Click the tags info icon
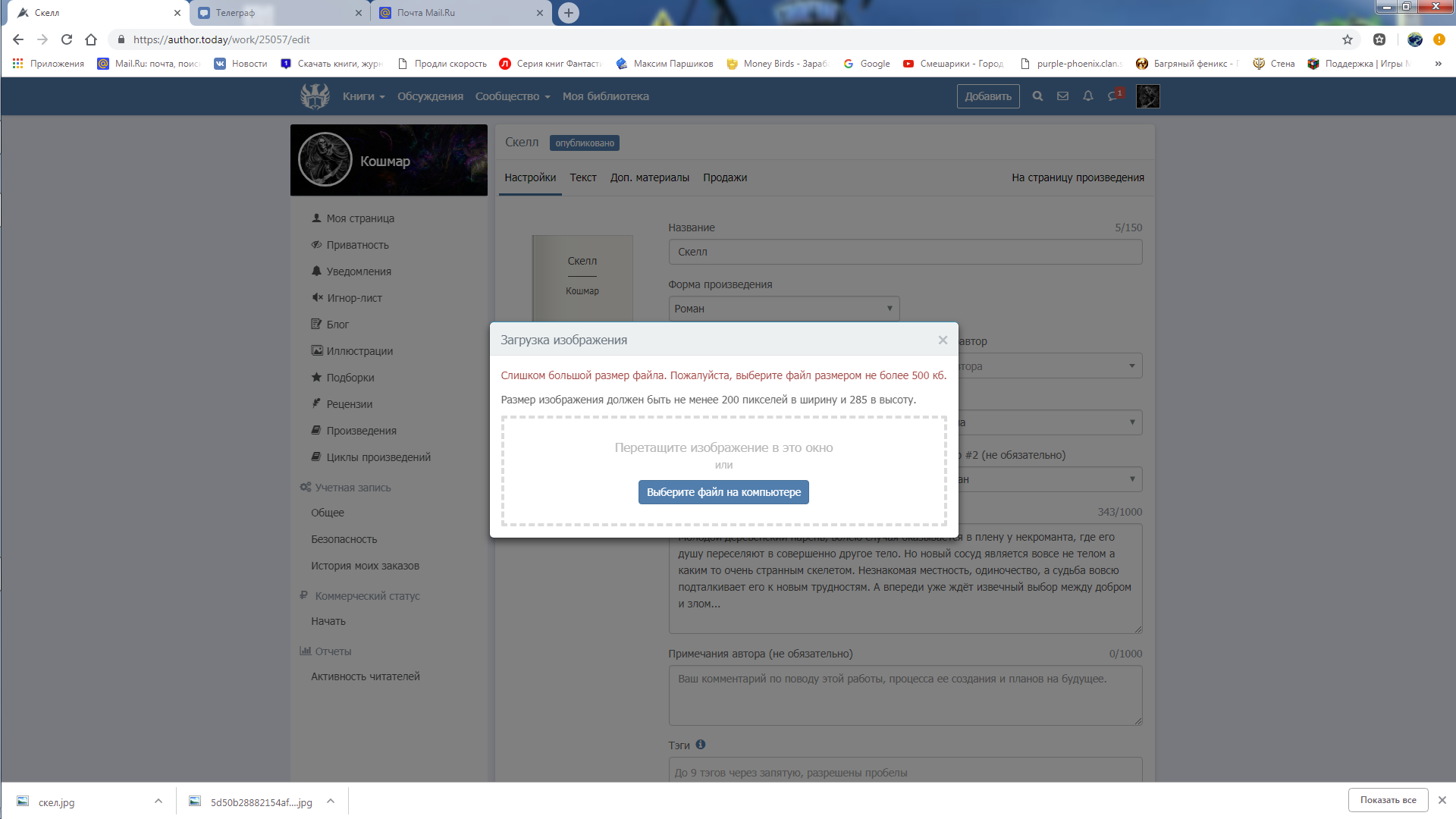 tap(701, 745)
